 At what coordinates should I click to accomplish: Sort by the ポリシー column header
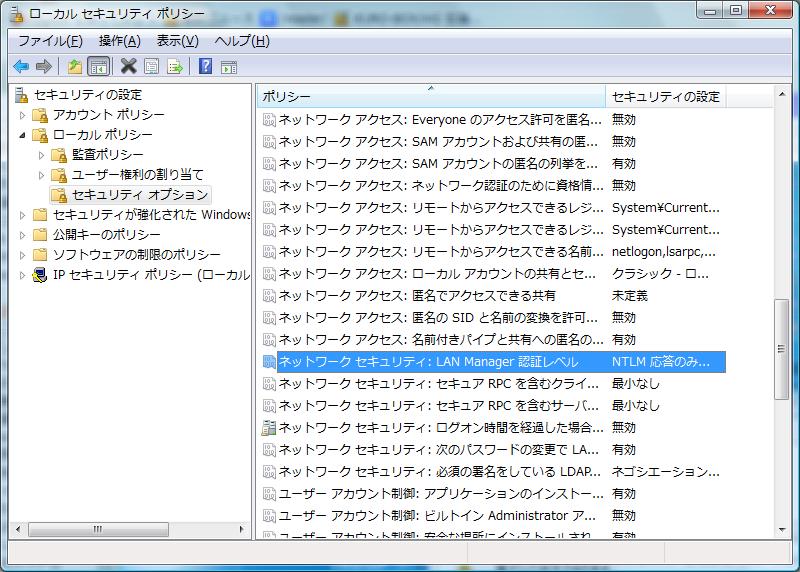[430, 97]
